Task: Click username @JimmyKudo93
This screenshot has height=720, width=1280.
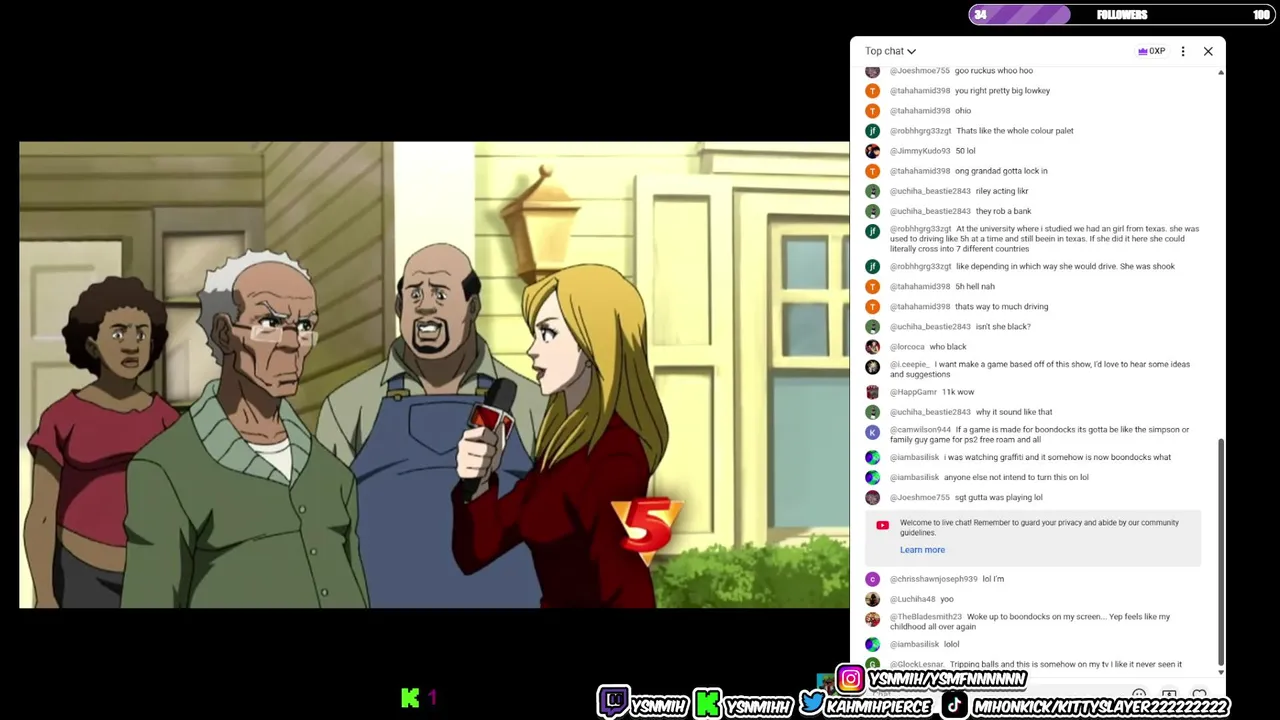Action: click(x=920, y=151)
